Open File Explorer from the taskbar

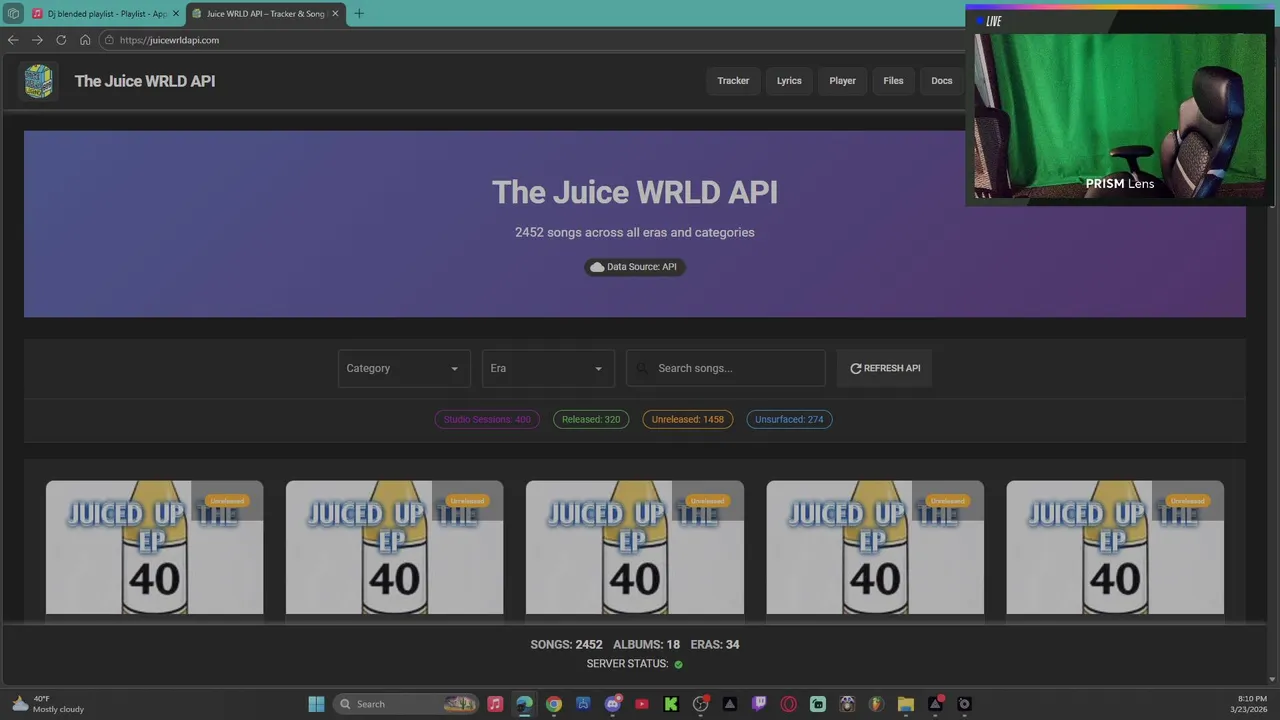(905, 704)
